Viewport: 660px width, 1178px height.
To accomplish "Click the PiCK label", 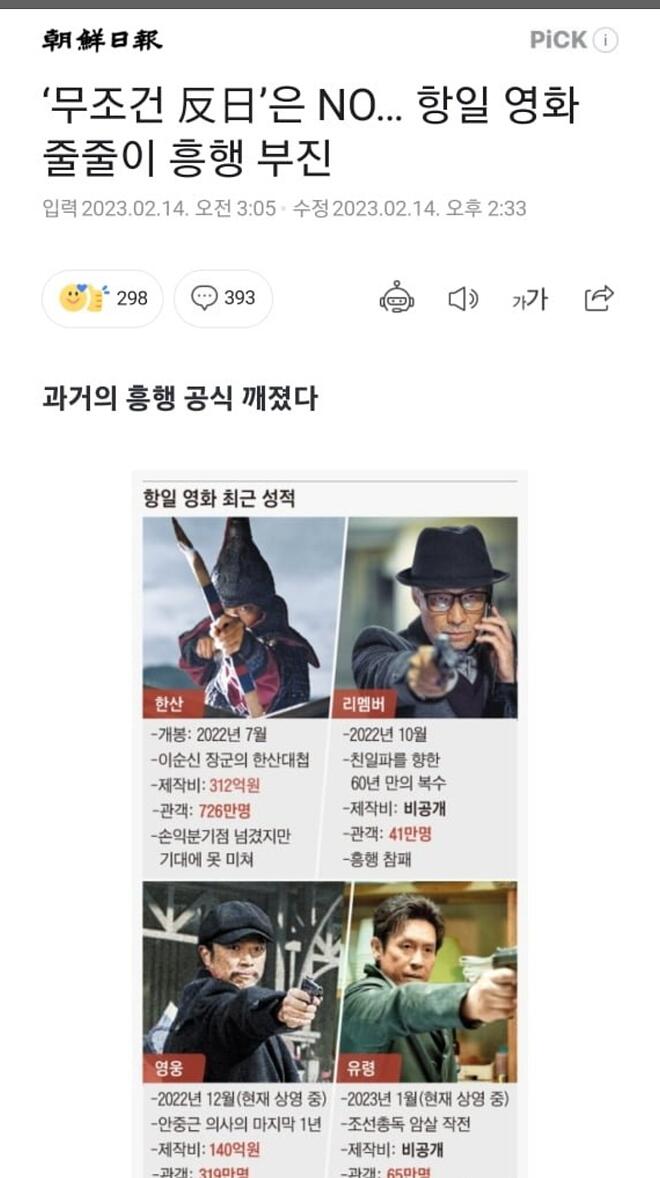I will pos(558,40).
